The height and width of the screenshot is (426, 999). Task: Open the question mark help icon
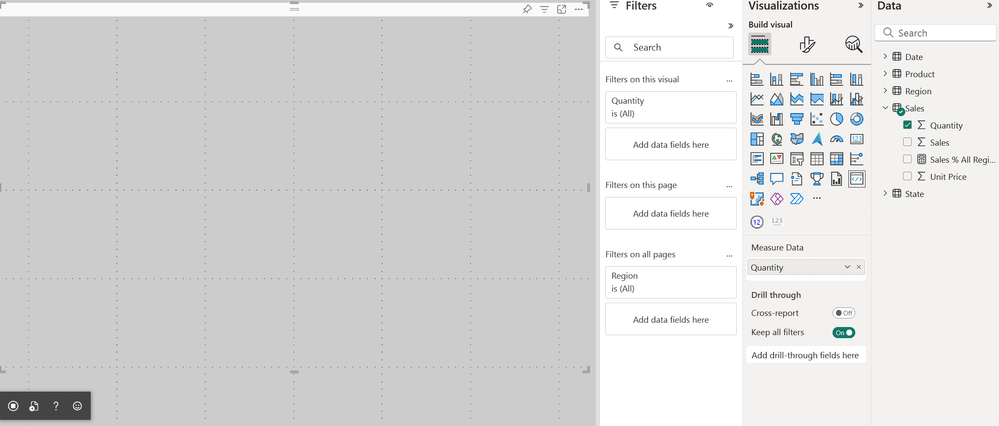tap(55, 406)
